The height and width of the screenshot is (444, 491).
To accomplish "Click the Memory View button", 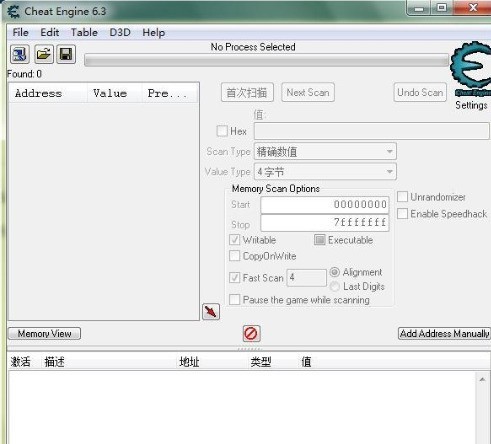I will [44, 334].
